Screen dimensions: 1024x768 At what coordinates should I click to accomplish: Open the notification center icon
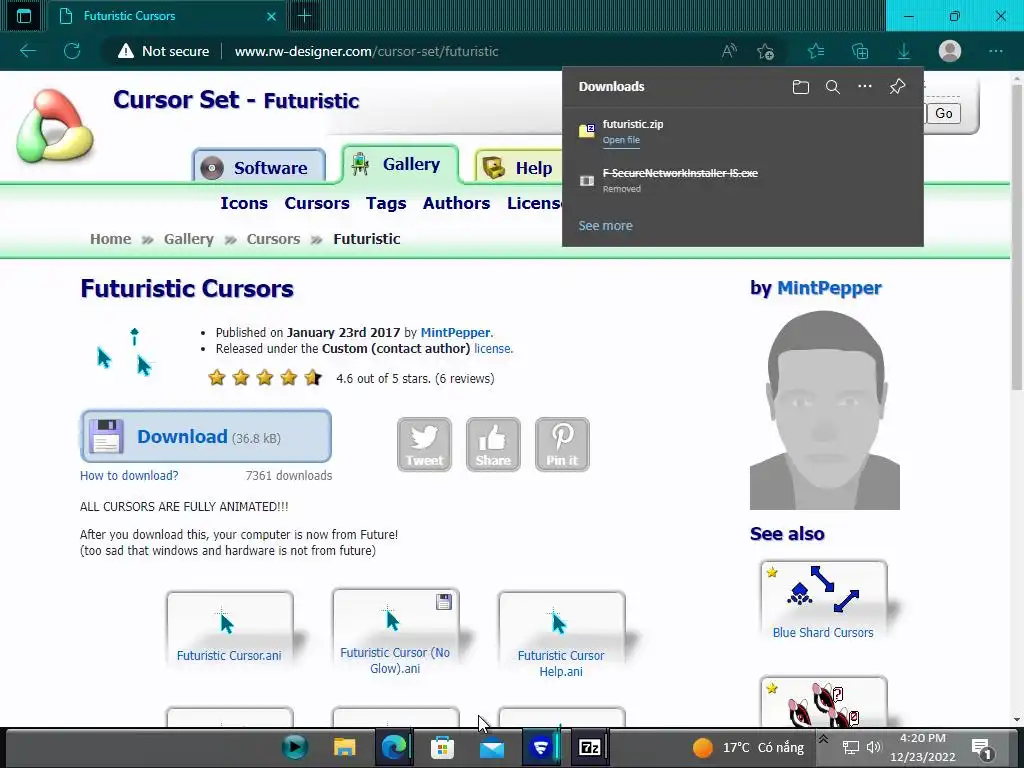(x=981, y=748)
